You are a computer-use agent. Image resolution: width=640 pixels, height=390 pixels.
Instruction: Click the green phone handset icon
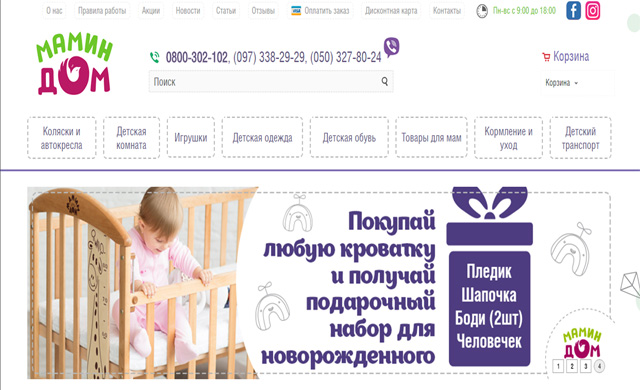pyautogui.click(x=155, y=57)
